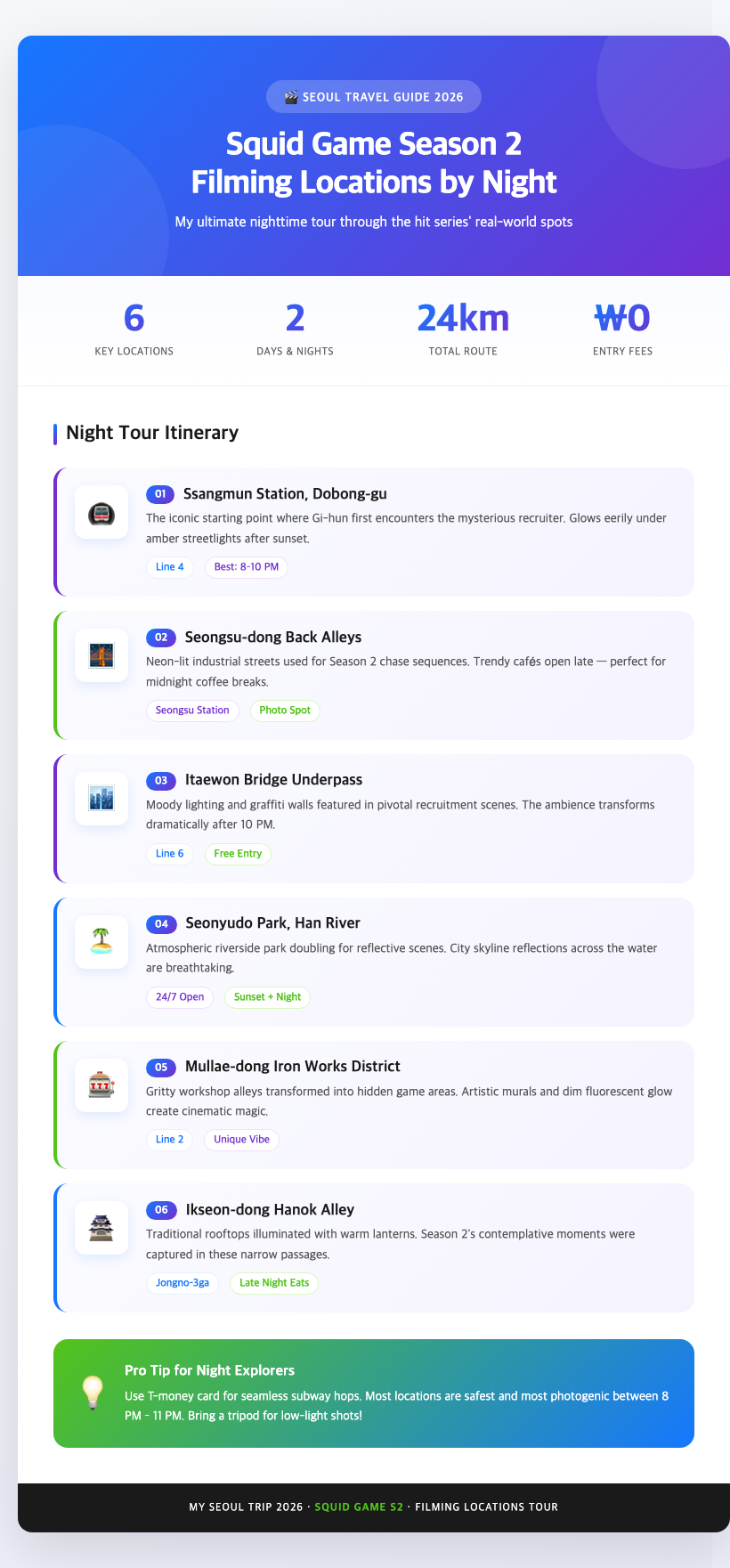Click the 24km total route stat
Image resolution: width=730 pixels, height=1568 pixels.
(463, 318)
